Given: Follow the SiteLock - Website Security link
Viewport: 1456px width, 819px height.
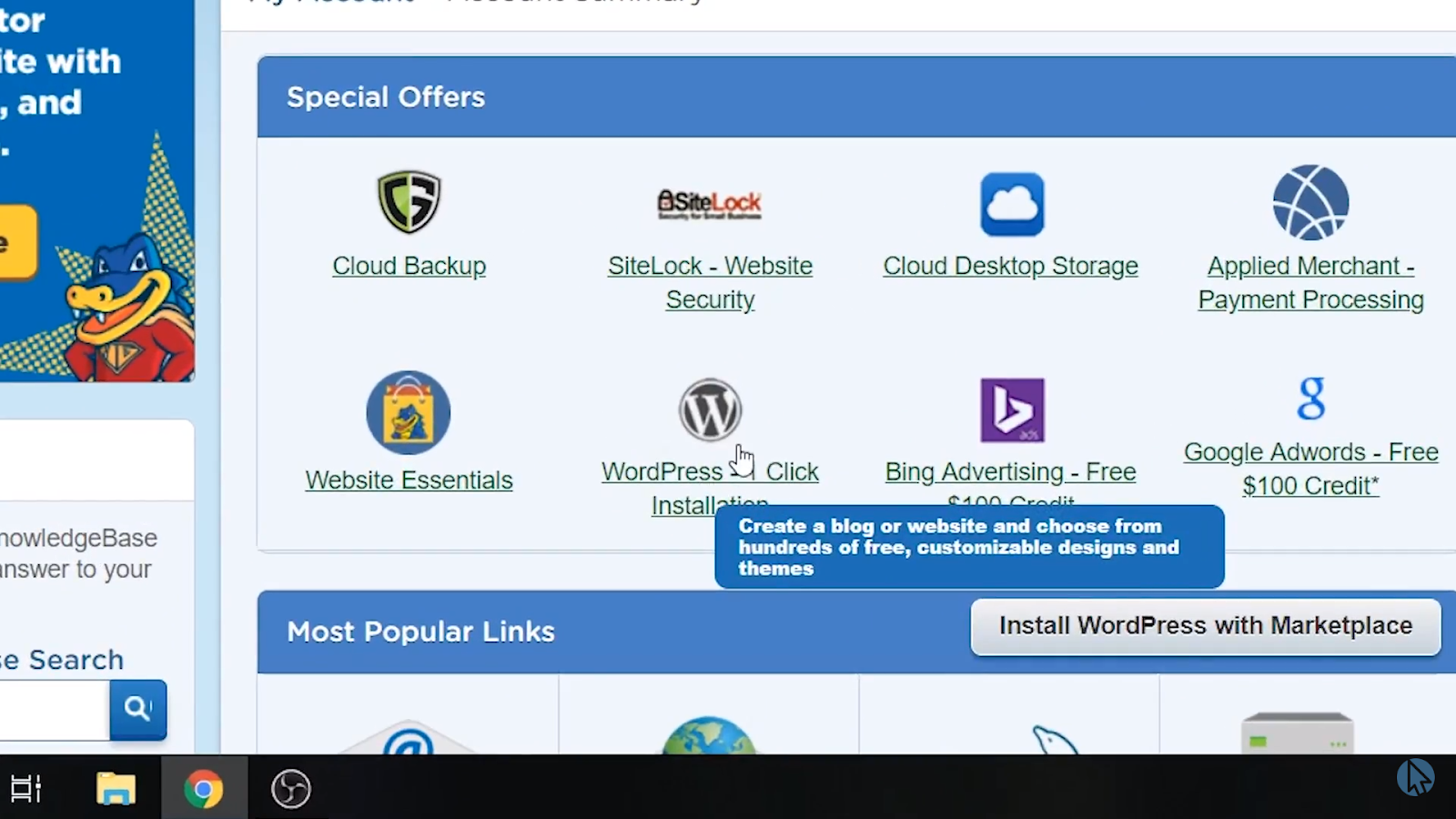Looking at the screenshot, I should tap(710, 282).
